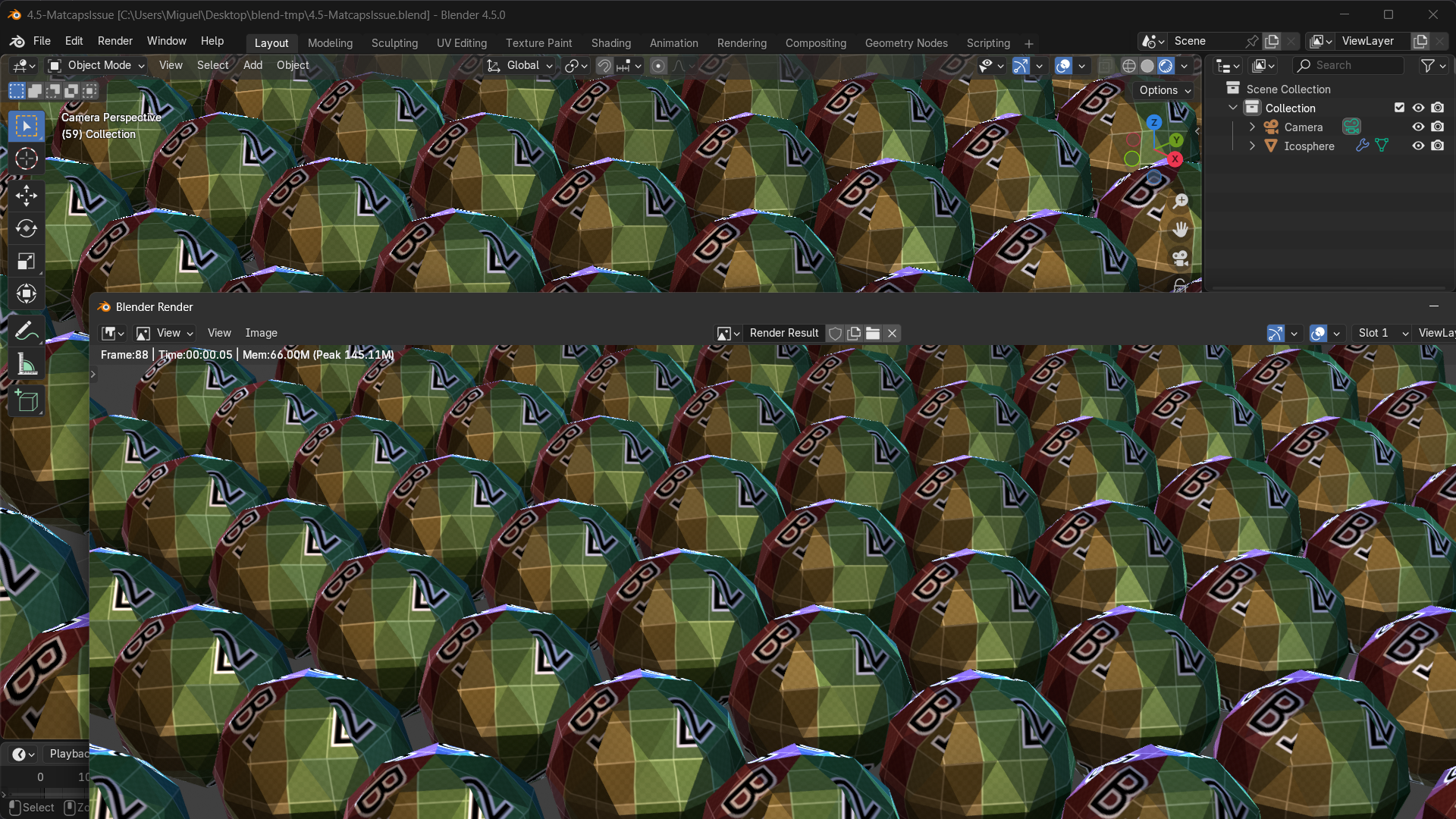
Task: Toggle show overlays in 3D viewport header
Action: pos(1063,66)
